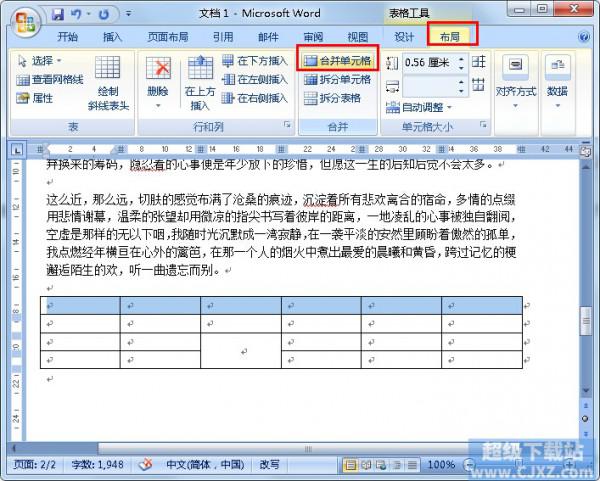600x481 pixels.
Task: Open the 引用 References tab
Action: tap(223, 37)
